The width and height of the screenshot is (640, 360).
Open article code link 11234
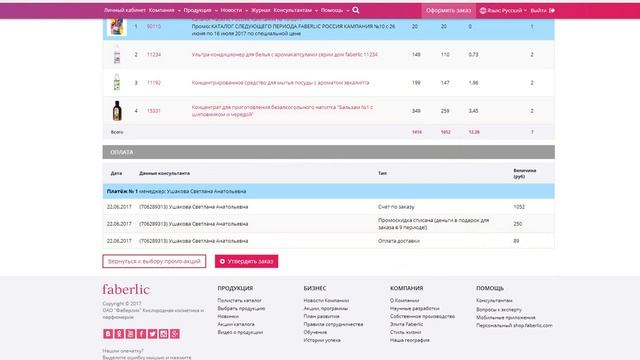coord(154,55)
